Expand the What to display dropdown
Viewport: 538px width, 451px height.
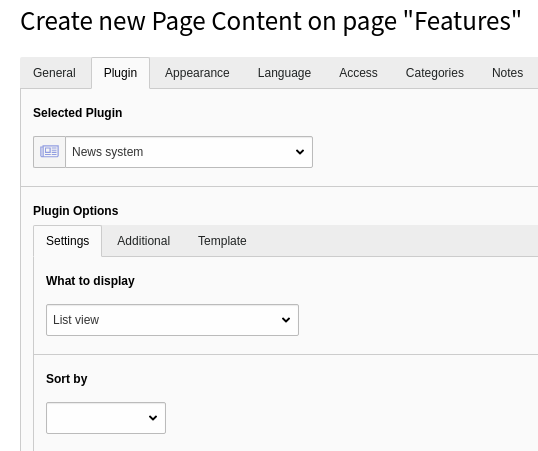point(172,320)
